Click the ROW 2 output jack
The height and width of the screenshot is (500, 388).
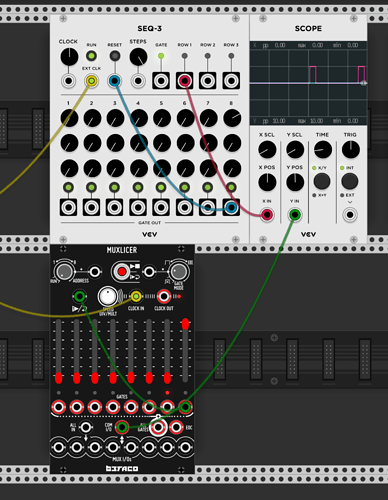[x=208, y=81]
